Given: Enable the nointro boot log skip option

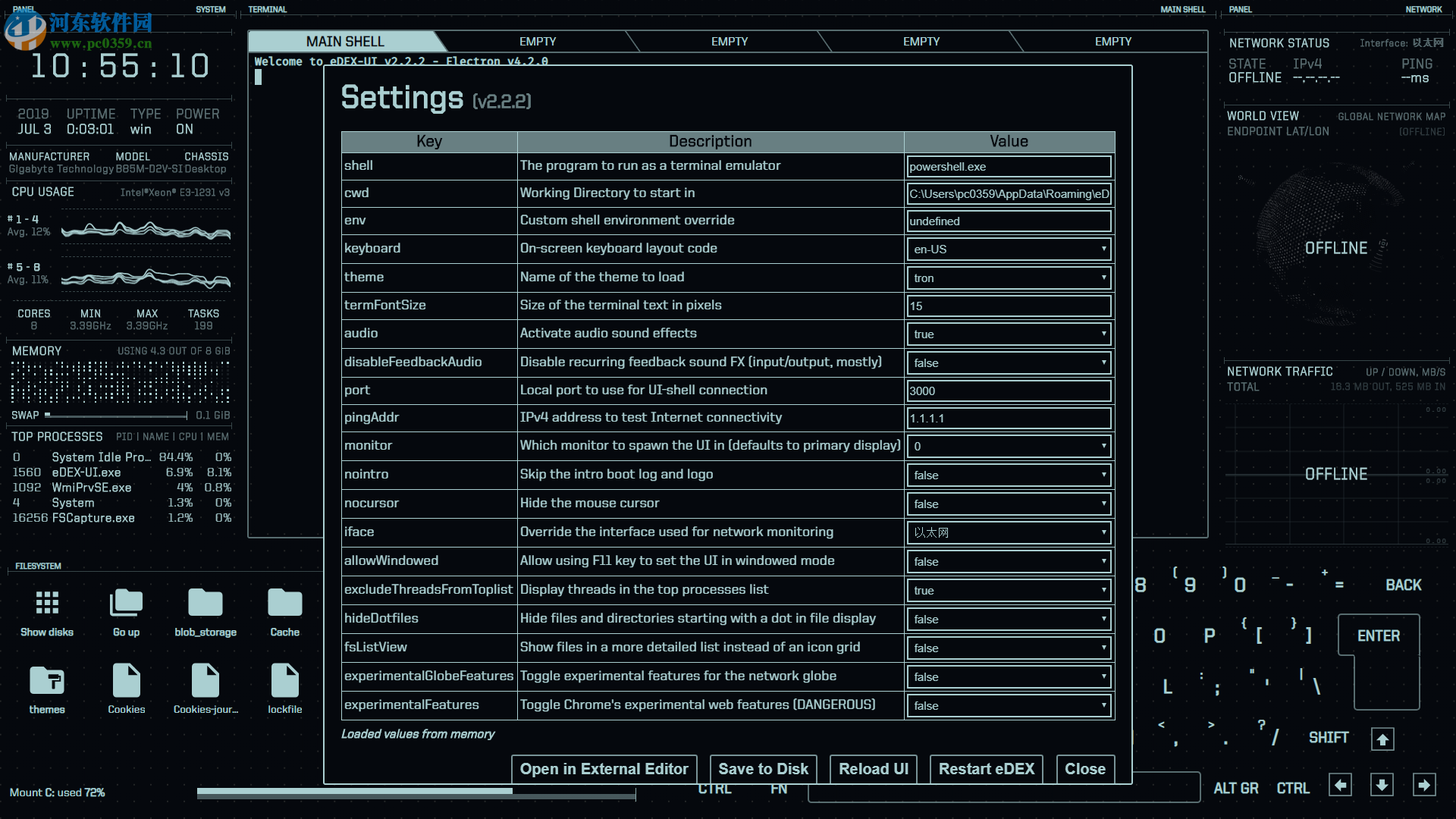Looking at the screenshot, I should [x=1009, y=475].
